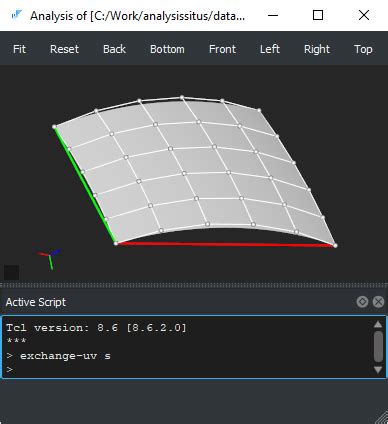Select the red surface edge
The image size is (388, 424).
(225, 244)
